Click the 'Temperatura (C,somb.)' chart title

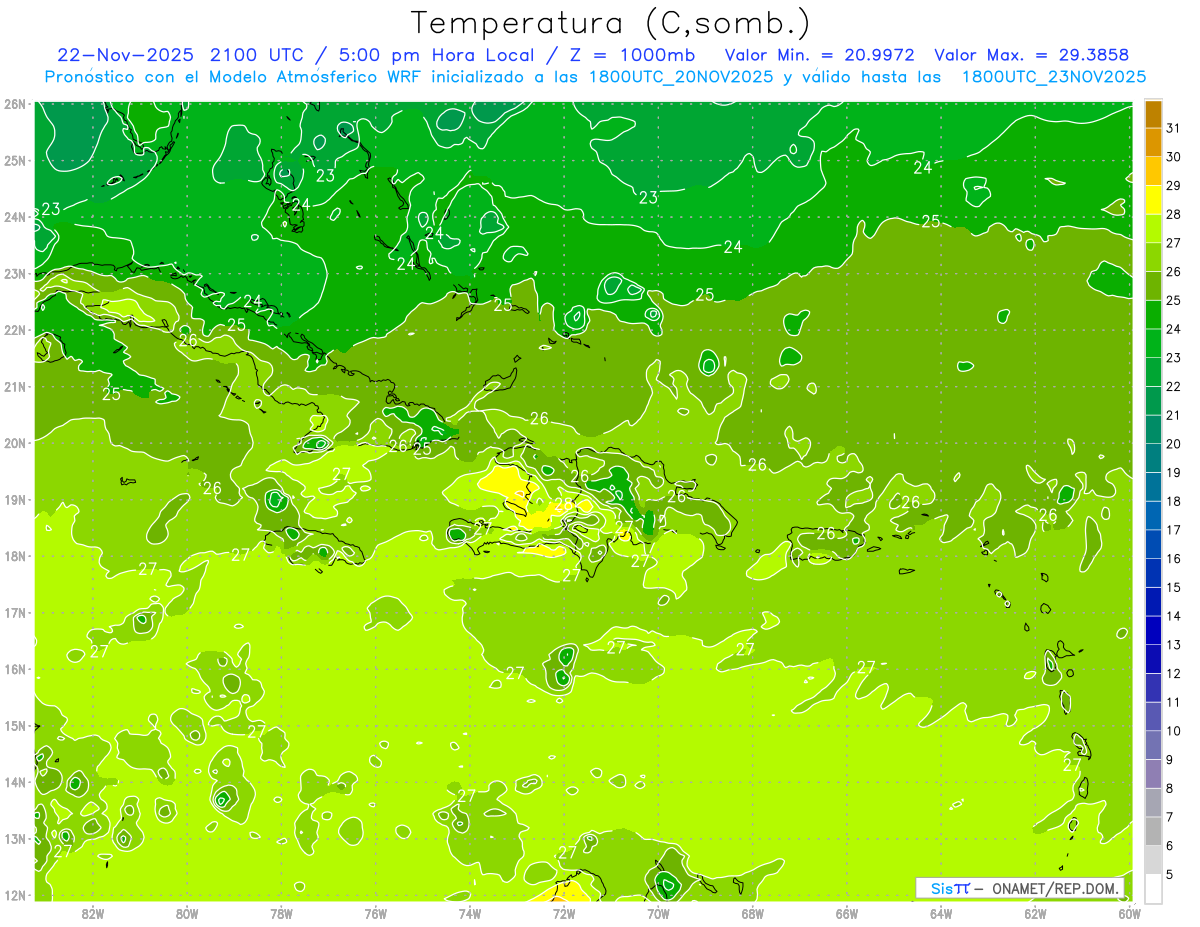point(611,24)
